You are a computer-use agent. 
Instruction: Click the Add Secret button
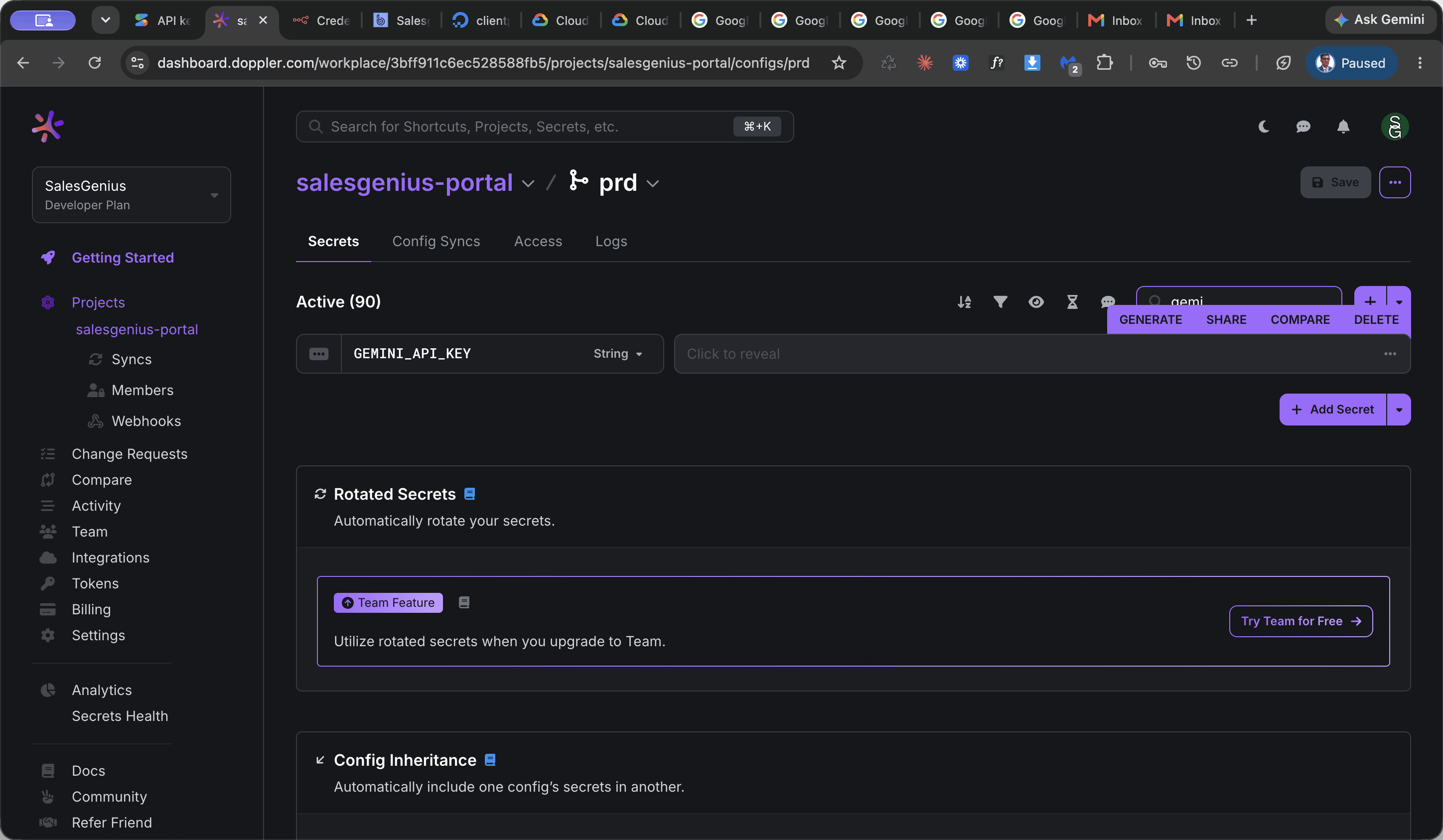click(1333, 410)
